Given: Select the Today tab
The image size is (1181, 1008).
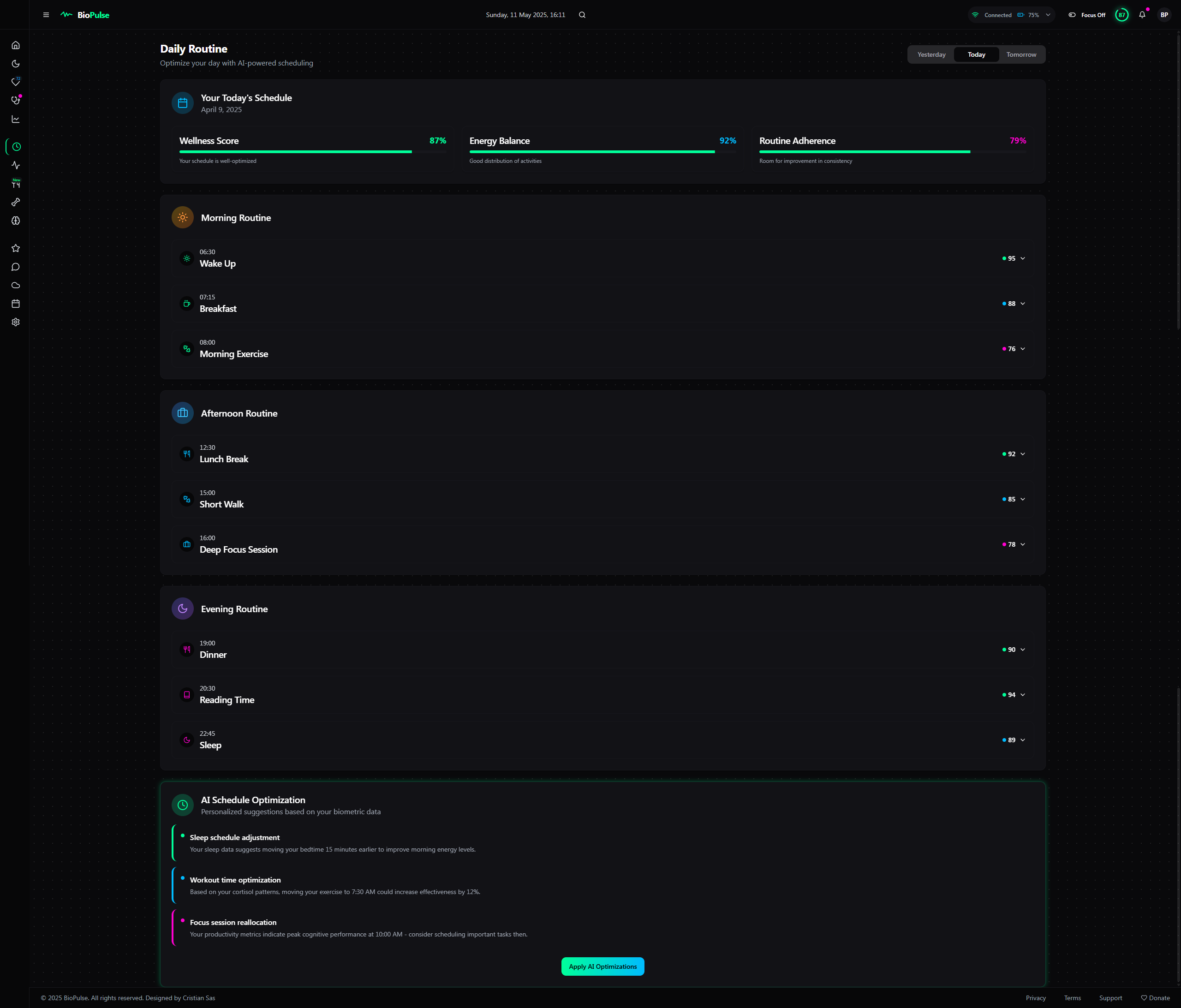Looking at the screenshot, I should click(976, 55).
